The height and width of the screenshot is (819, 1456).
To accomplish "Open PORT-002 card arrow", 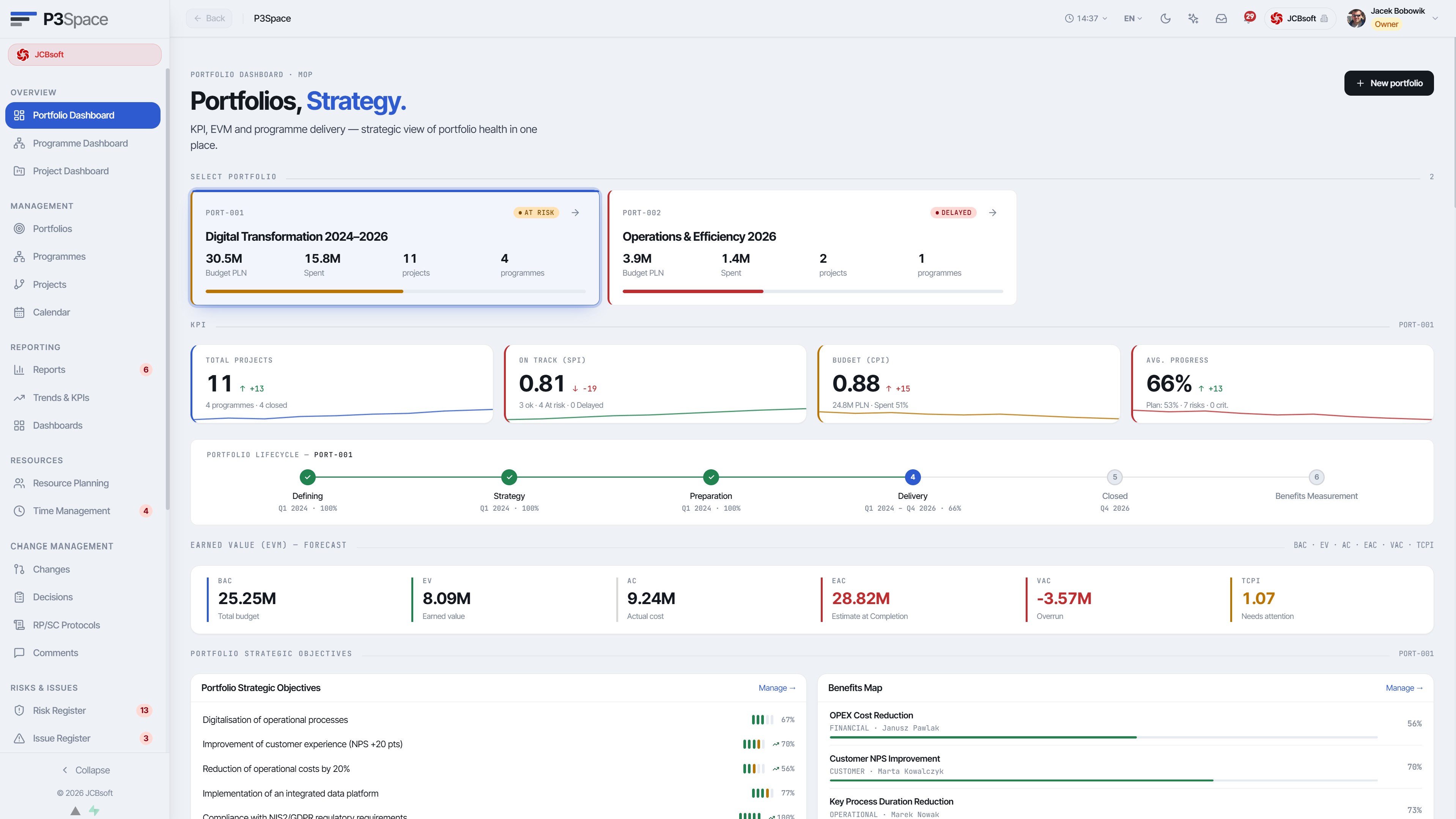I will pyautogui.click(x=993, y=213).
